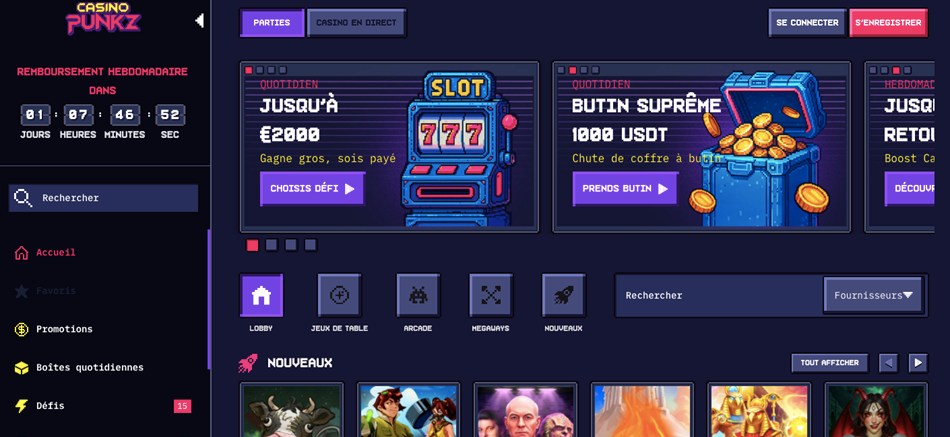Viewport: 950px width, 437px height.
Task: Collapse the left sidebar with arrow
Action: point(199,21)
